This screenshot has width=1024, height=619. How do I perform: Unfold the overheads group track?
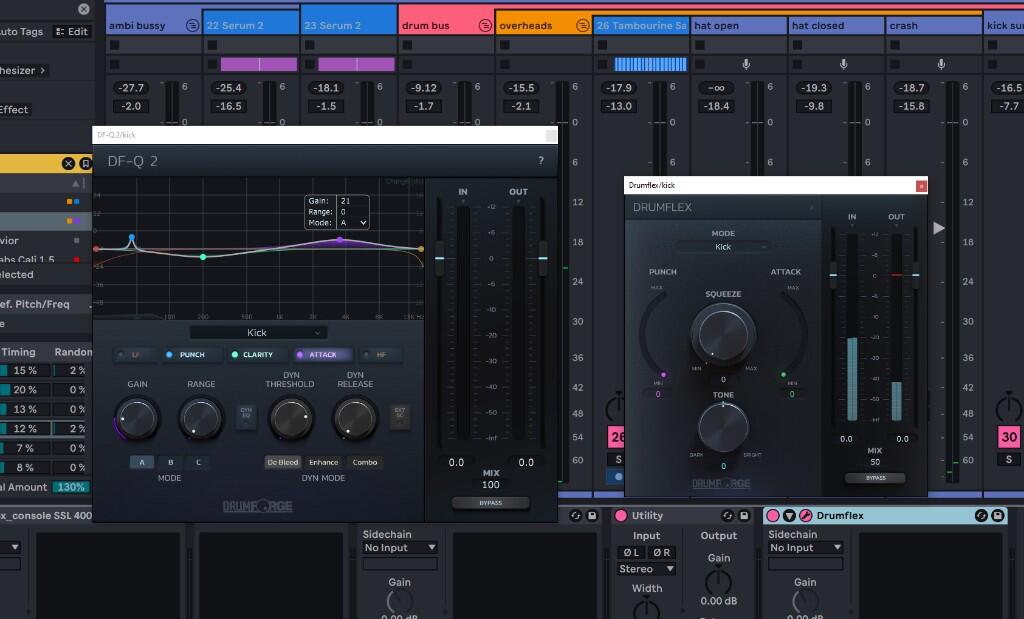point(582,25)
